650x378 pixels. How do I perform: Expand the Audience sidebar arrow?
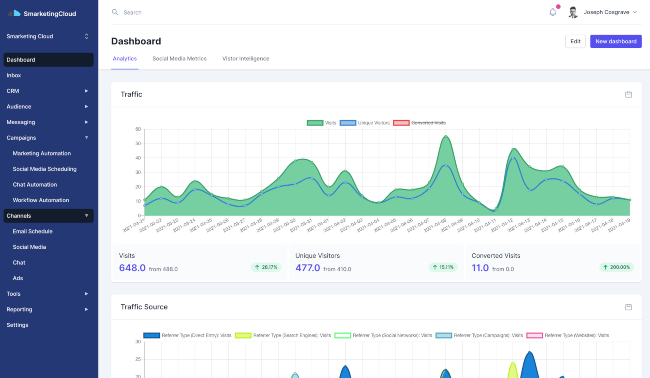[x=86, y=107]
